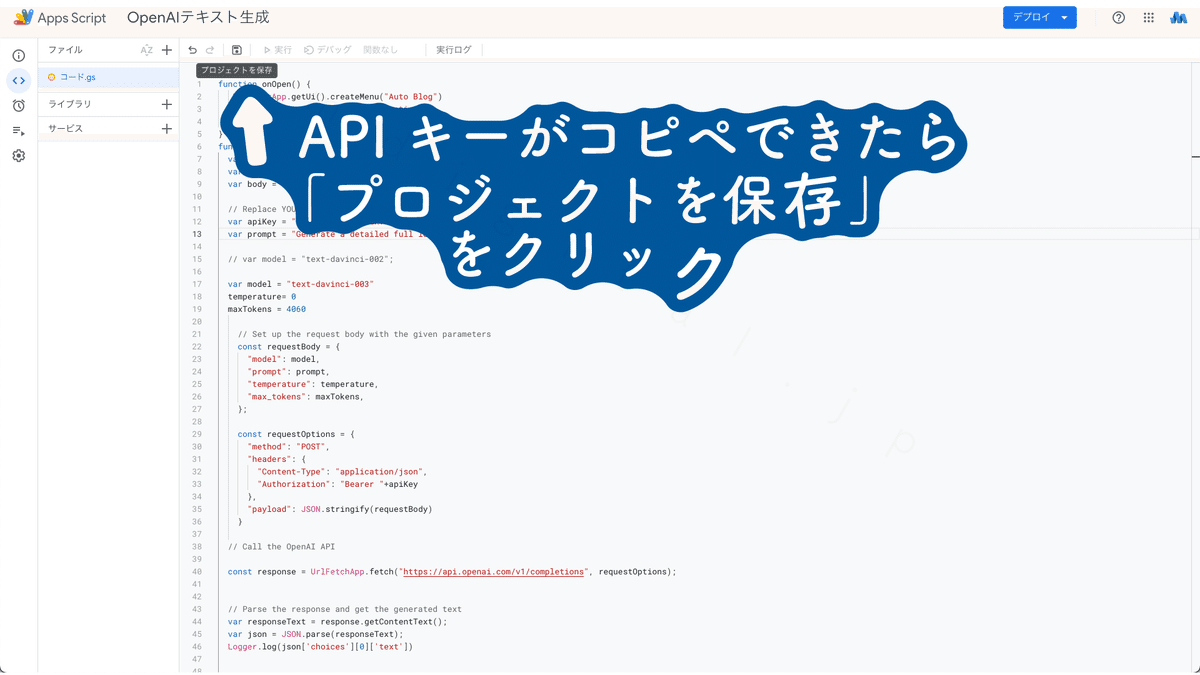Click the ライブラリ section label
Screen dimensions: 1200x675
70,104
